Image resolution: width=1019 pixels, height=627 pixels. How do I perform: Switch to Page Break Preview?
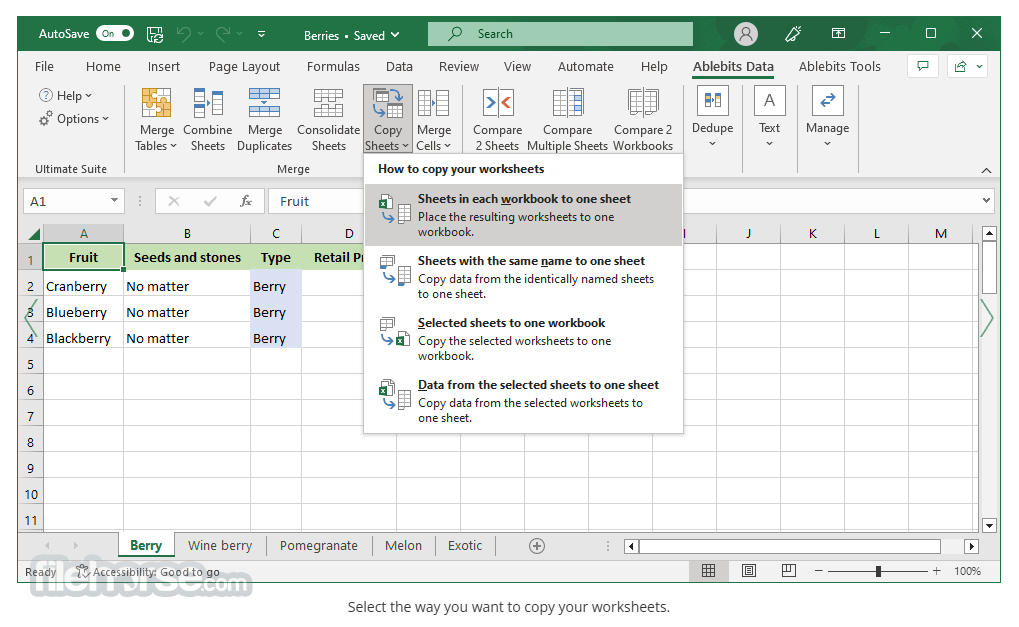point(788,570)
